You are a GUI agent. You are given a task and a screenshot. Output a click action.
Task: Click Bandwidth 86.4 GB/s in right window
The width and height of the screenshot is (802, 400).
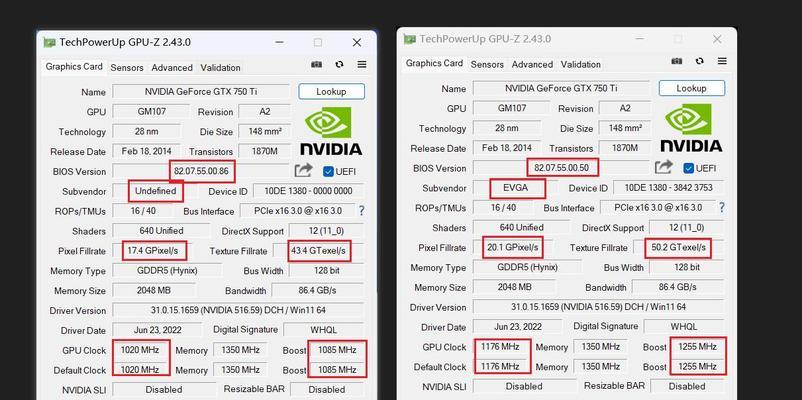click(x=678, y=287)
